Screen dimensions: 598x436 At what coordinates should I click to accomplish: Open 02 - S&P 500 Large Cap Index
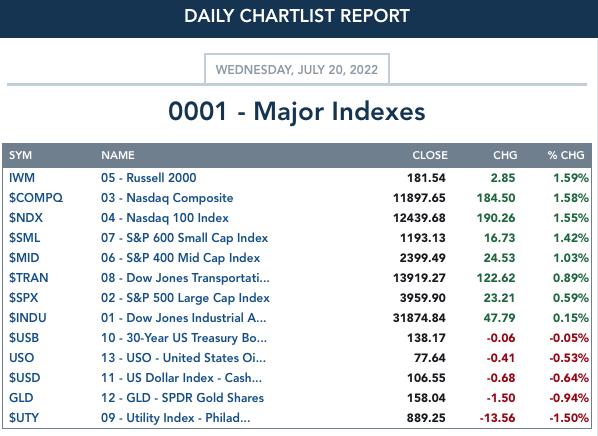[x=185, y=298]
